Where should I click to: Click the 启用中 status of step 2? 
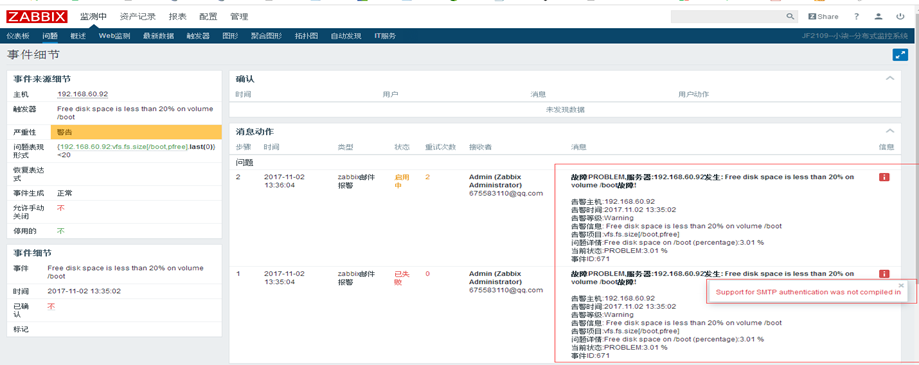403,182
